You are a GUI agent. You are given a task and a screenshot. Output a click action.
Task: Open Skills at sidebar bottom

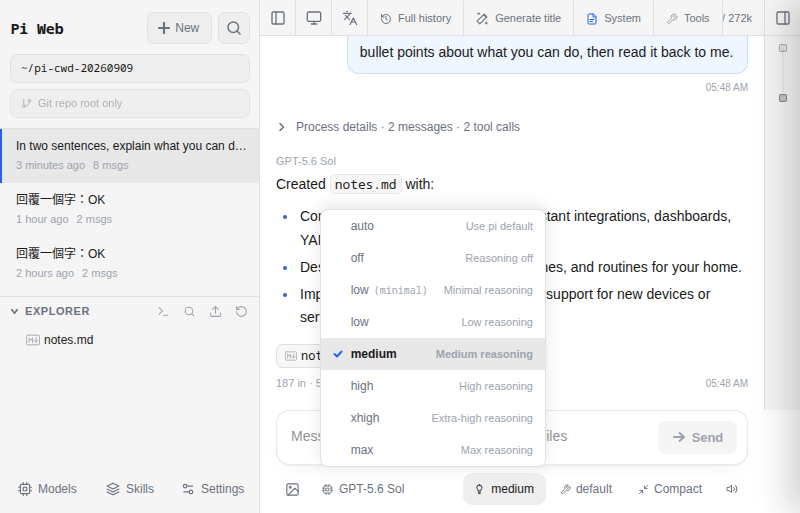tap(130, 489)
